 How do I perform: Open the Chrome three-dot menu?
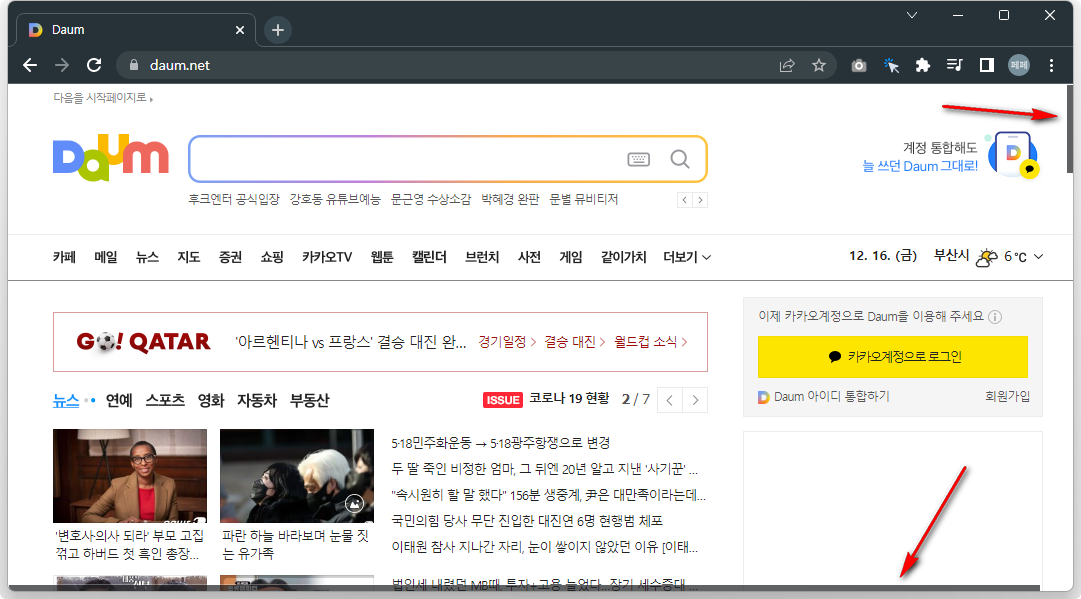click(x=1051, y=65)
